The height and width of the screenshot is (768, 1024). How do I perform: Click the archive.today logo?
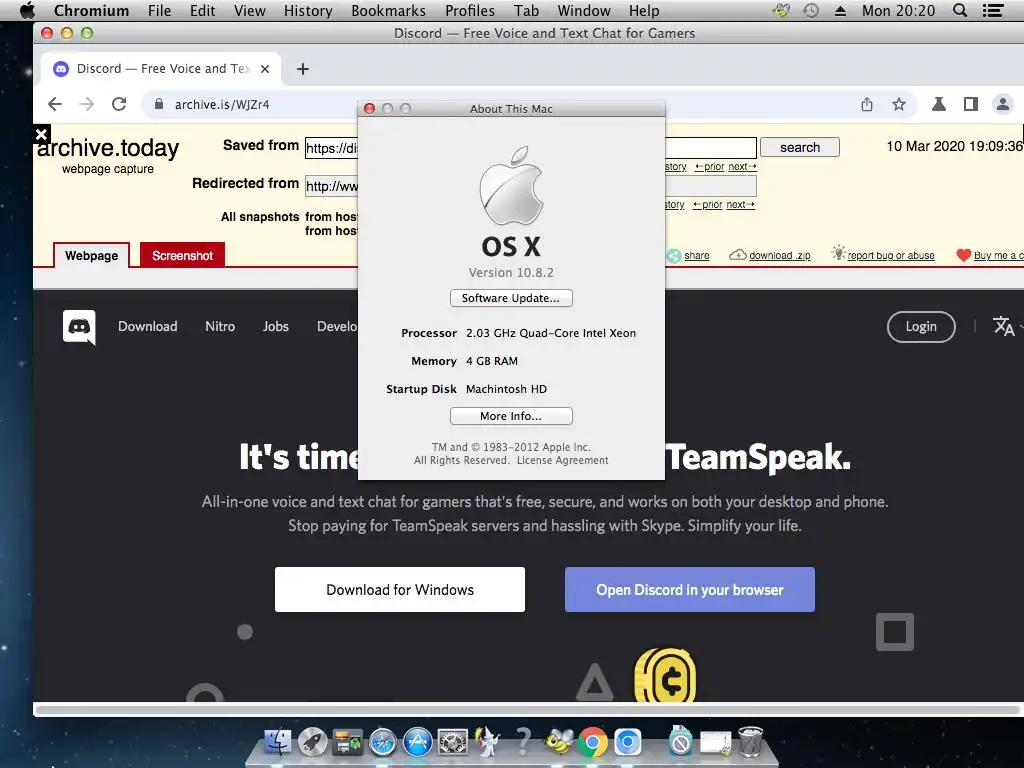(x=108, y=148)
